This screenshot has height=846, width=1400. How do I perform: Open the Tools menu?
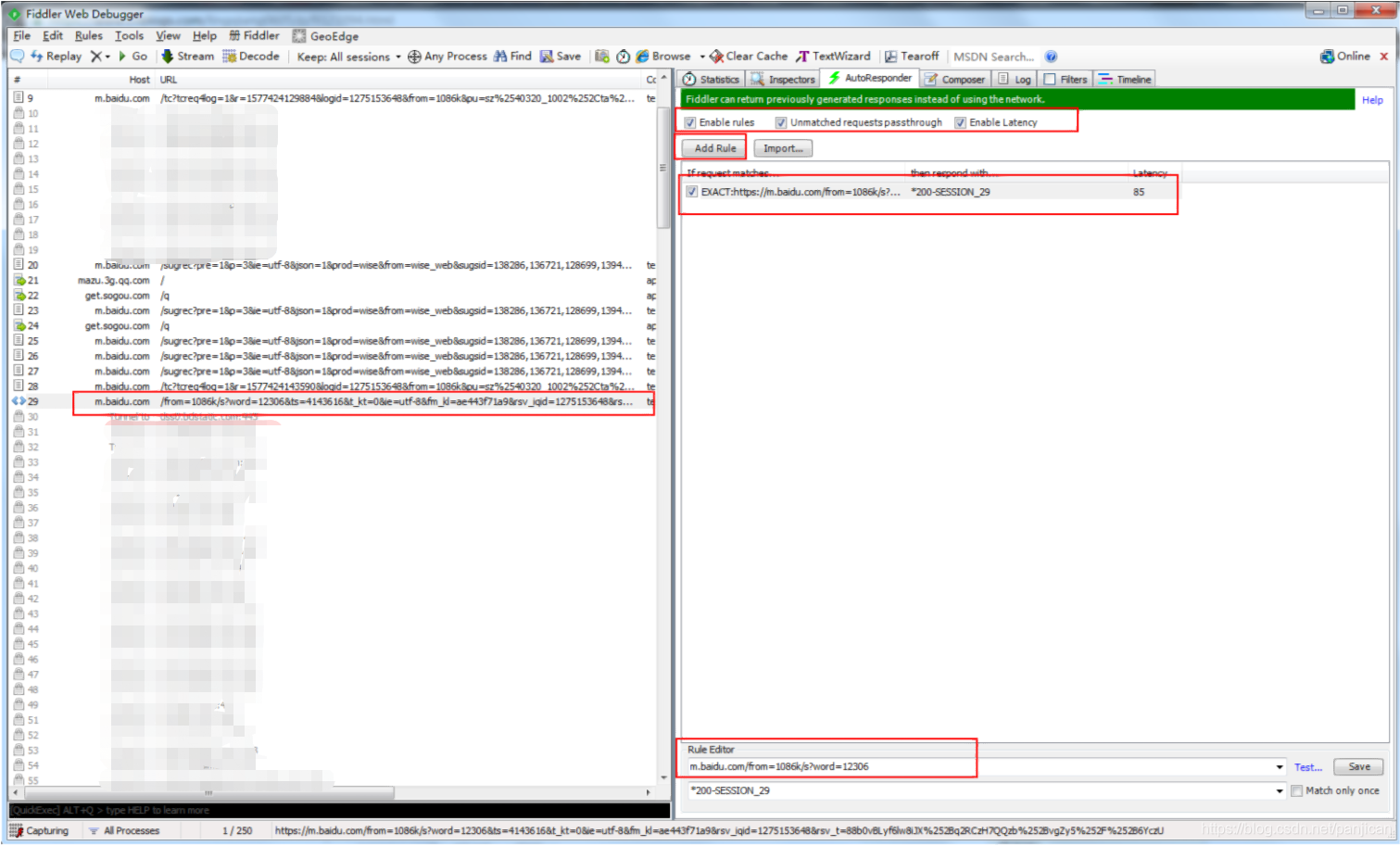tap(129, 36)
